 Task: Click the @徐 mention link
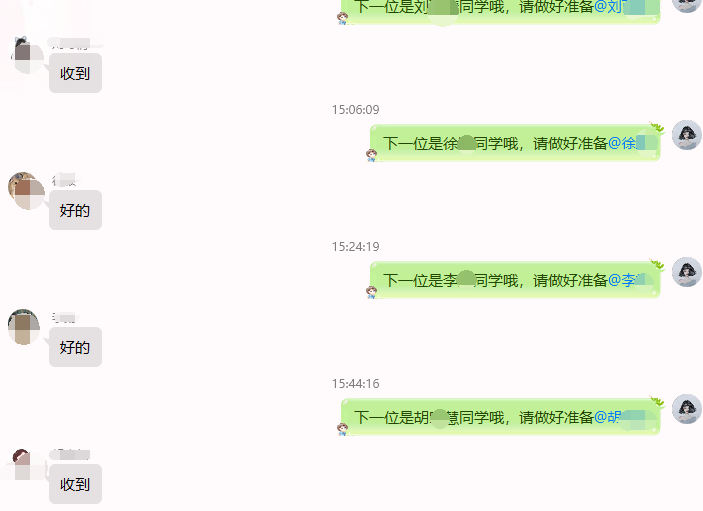[x=632, y=143]
